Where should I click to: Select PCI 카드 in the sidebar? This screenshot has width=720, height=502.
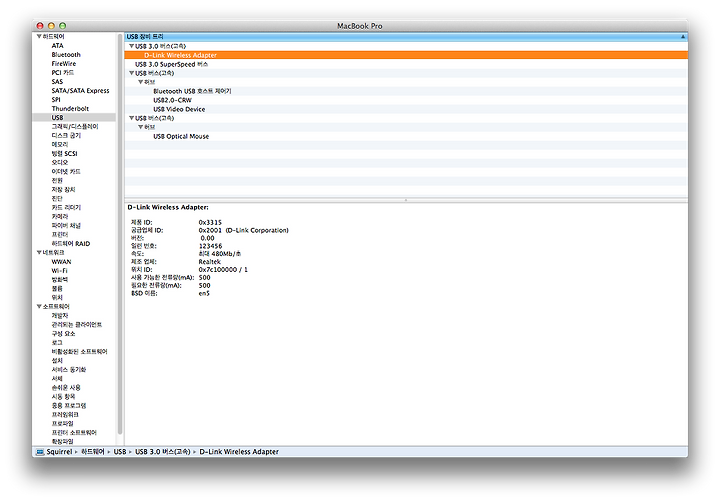tap(62, 73)
